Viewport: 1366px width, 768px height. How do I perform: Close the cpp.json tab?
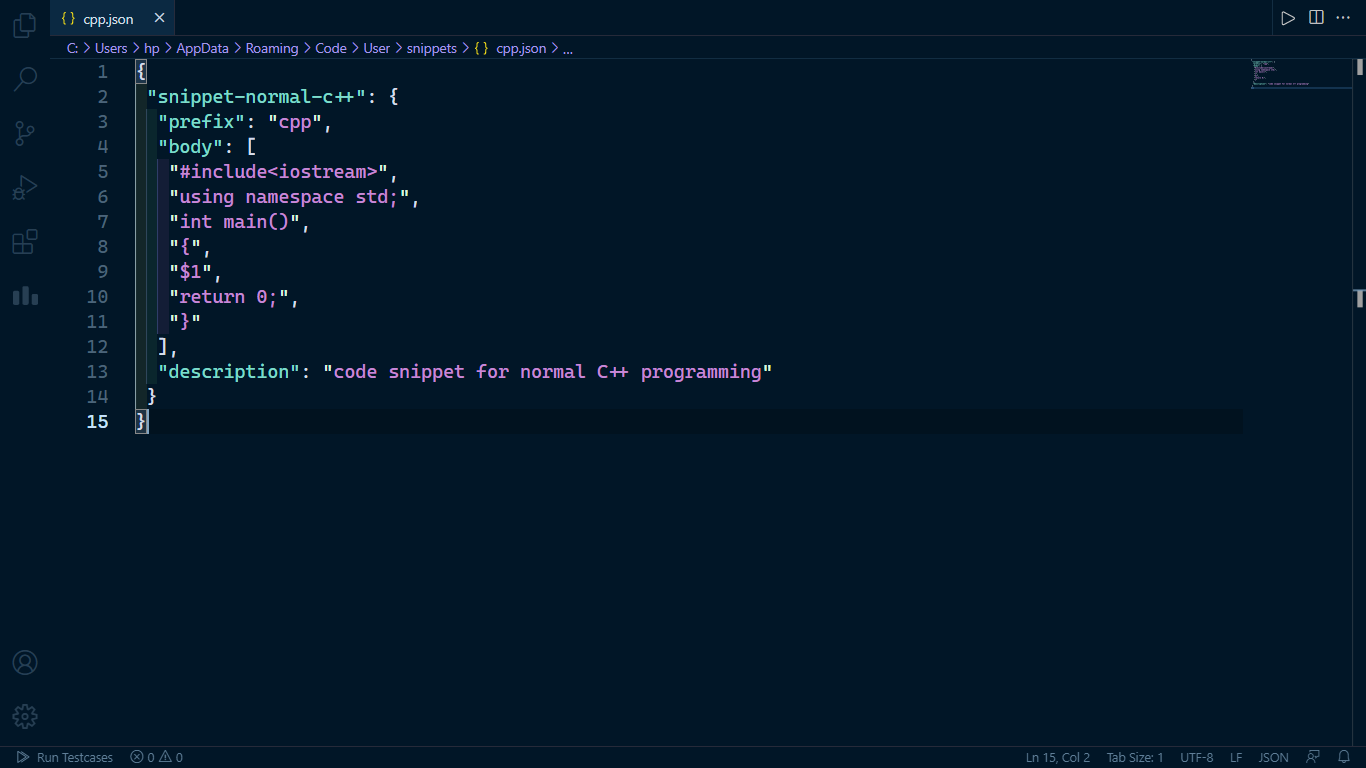click(159, 18)
